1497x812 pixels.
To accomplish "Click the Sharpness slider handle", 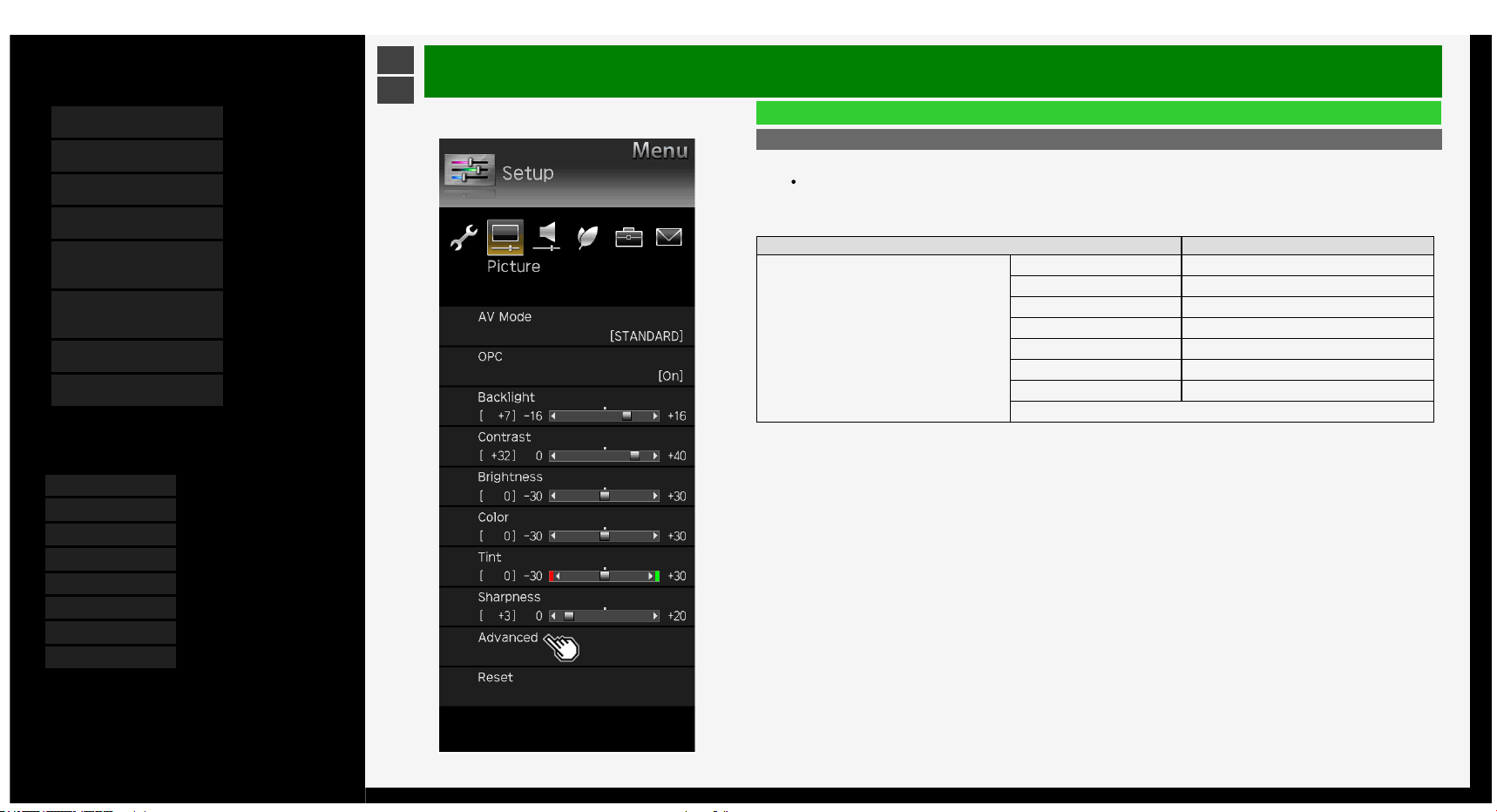I will tap(569, 616).
